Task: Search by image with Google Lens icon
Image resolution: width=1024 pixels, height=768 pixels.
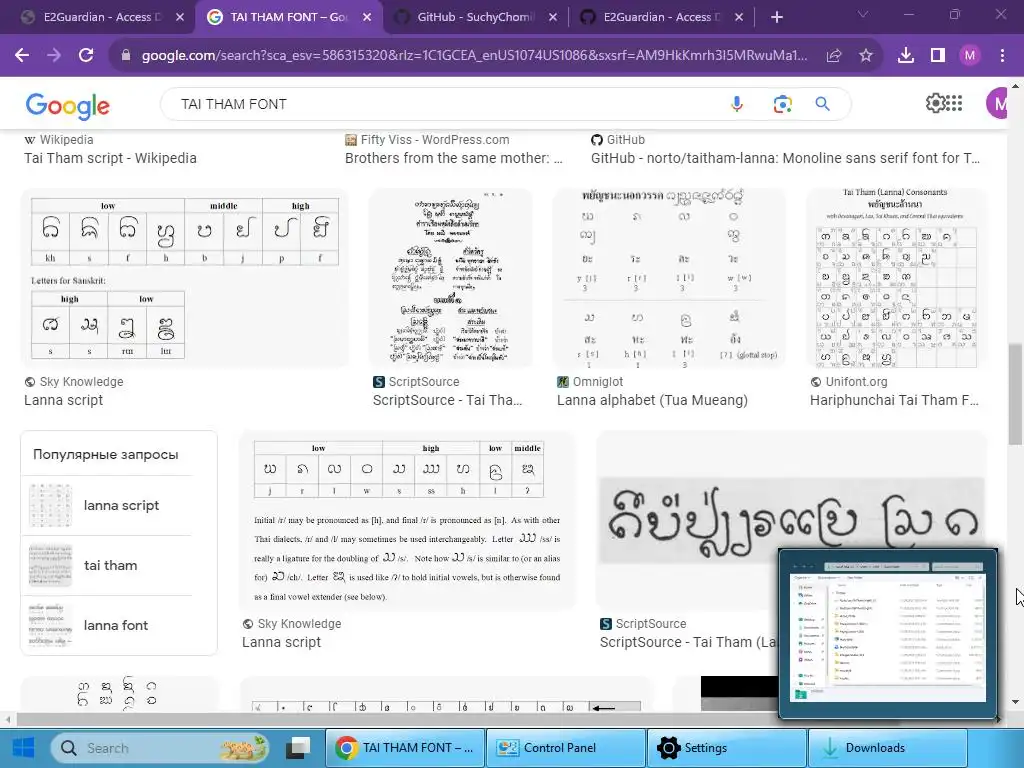Action: click(782, 104)
